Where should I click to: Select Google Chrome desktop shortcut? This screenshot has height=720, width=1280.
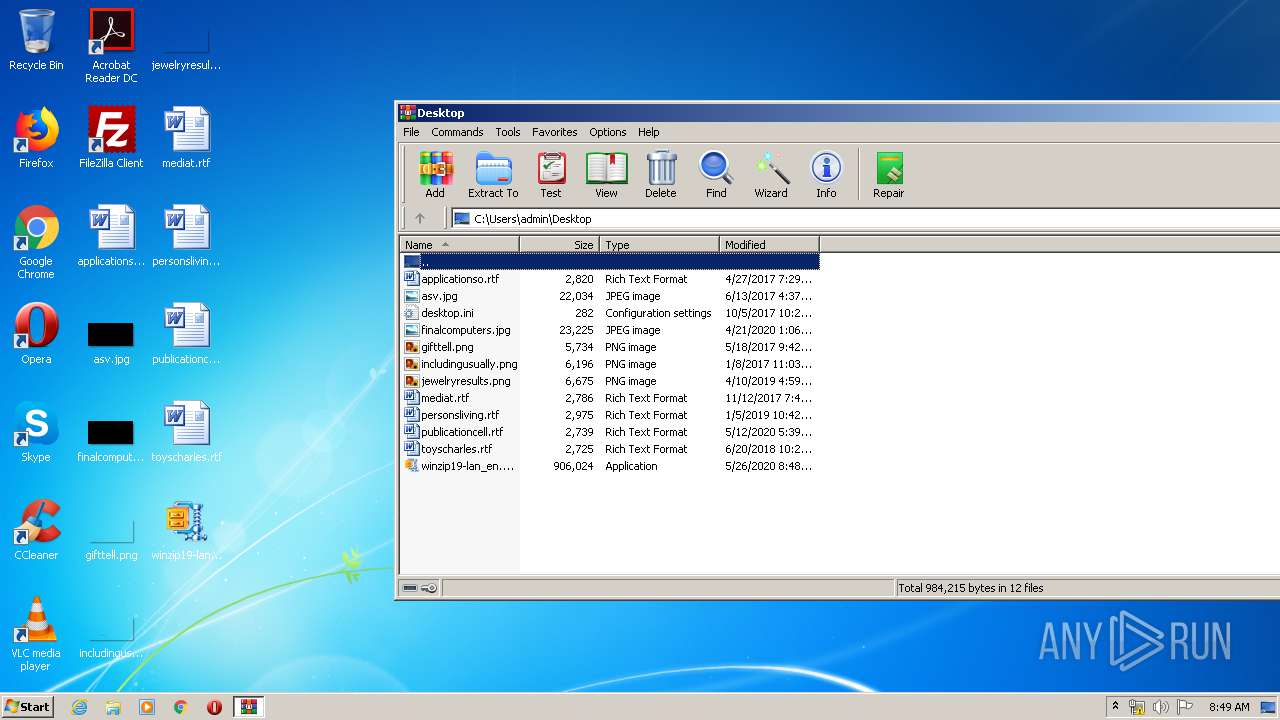(36, 243)
